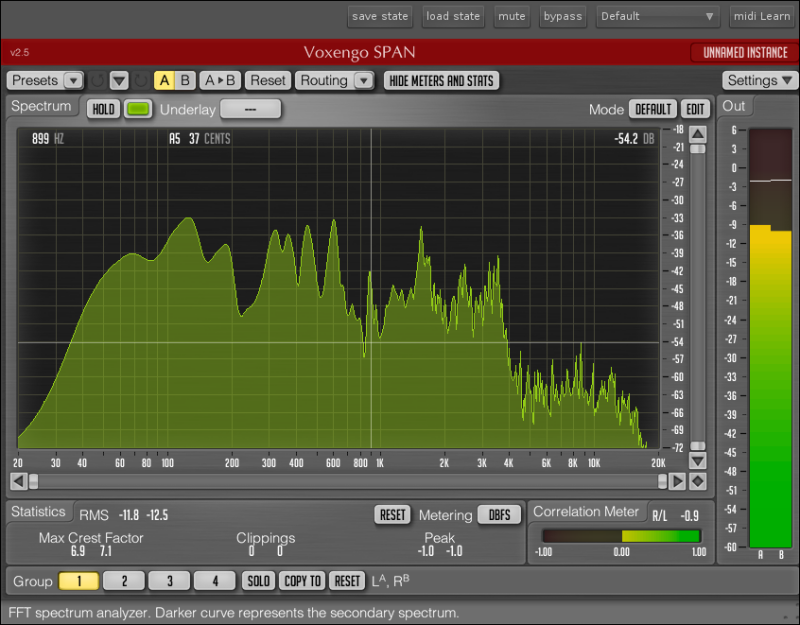Screen dimensions: 800x625
Task: Click the redo arrow icon beside Presets
Action: coord(141,81)
